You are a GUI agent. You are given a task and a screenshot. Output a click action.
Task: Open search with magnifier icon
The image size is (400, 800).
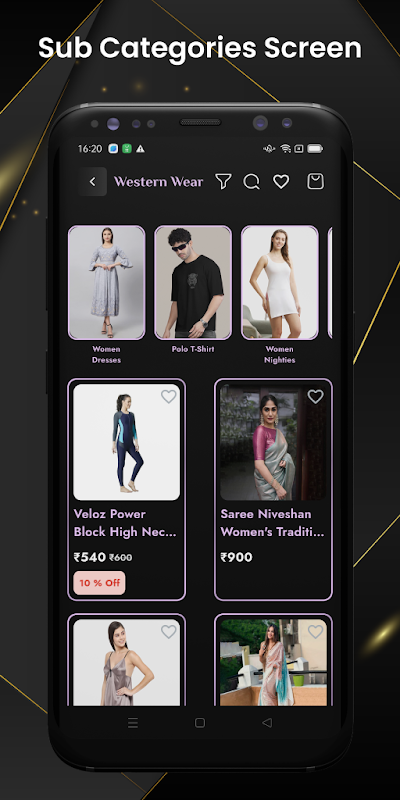252,182
